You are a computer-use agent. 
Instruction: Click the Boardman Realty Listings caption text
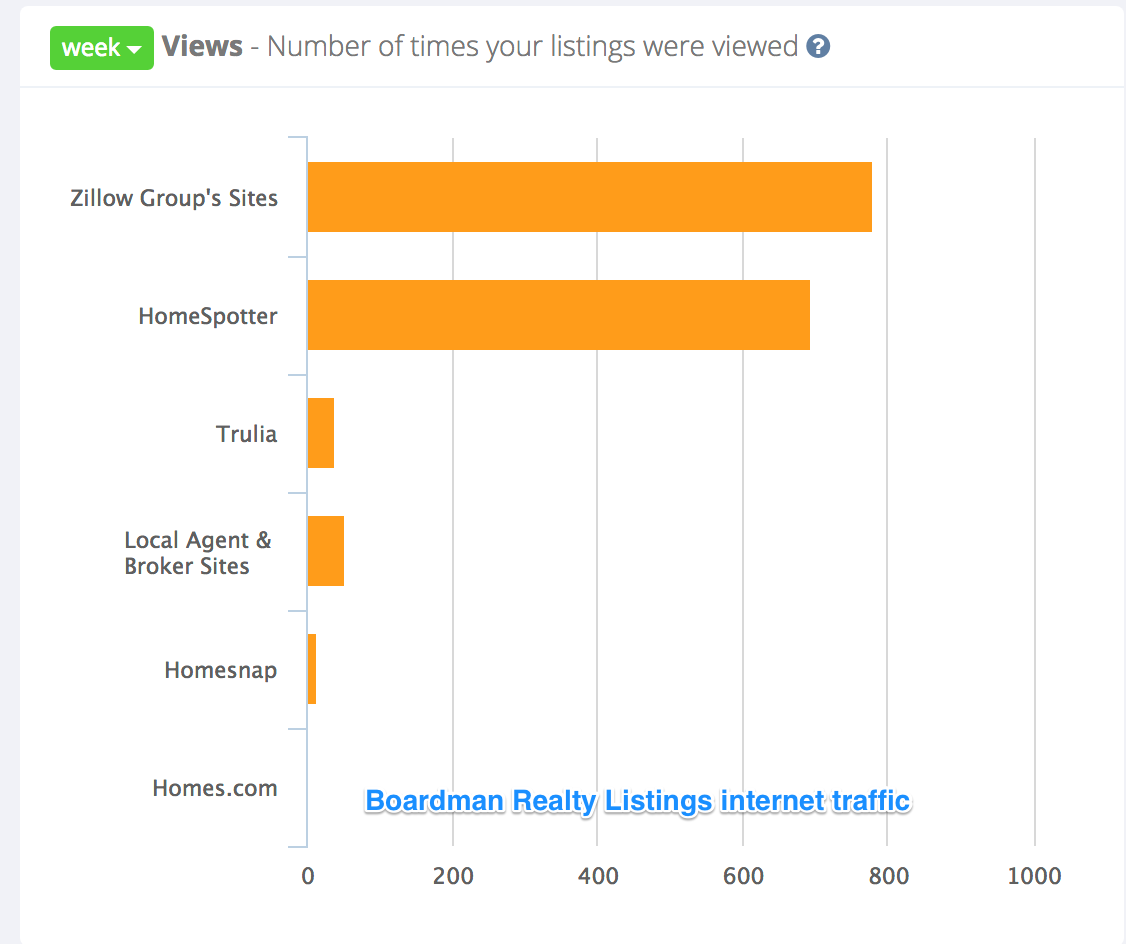click(x=637, y=801)
